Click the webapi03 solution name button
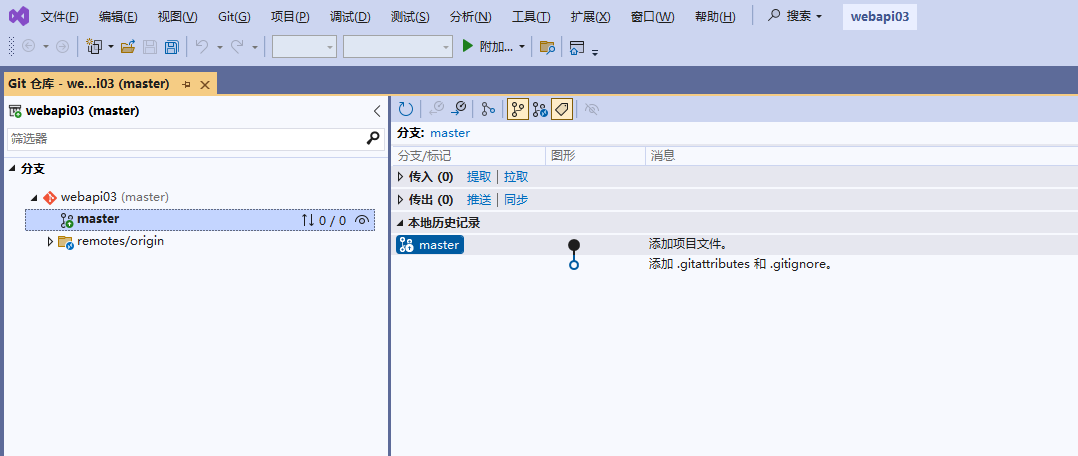The height and width of the screenshot is (456, 1078). (880, 17)
